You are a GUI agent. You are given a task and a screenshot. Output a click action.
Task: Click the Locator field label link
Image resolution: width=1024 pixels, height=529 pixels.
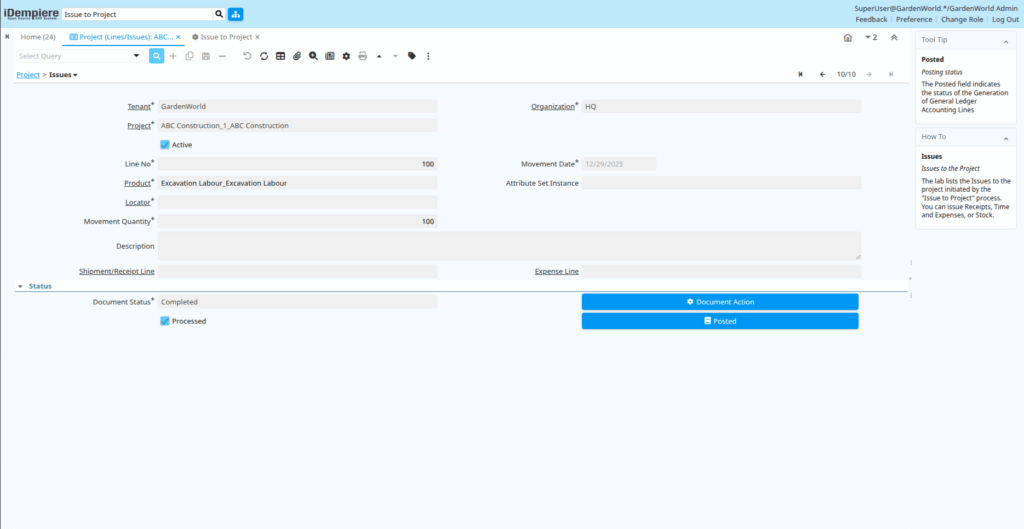138,202
